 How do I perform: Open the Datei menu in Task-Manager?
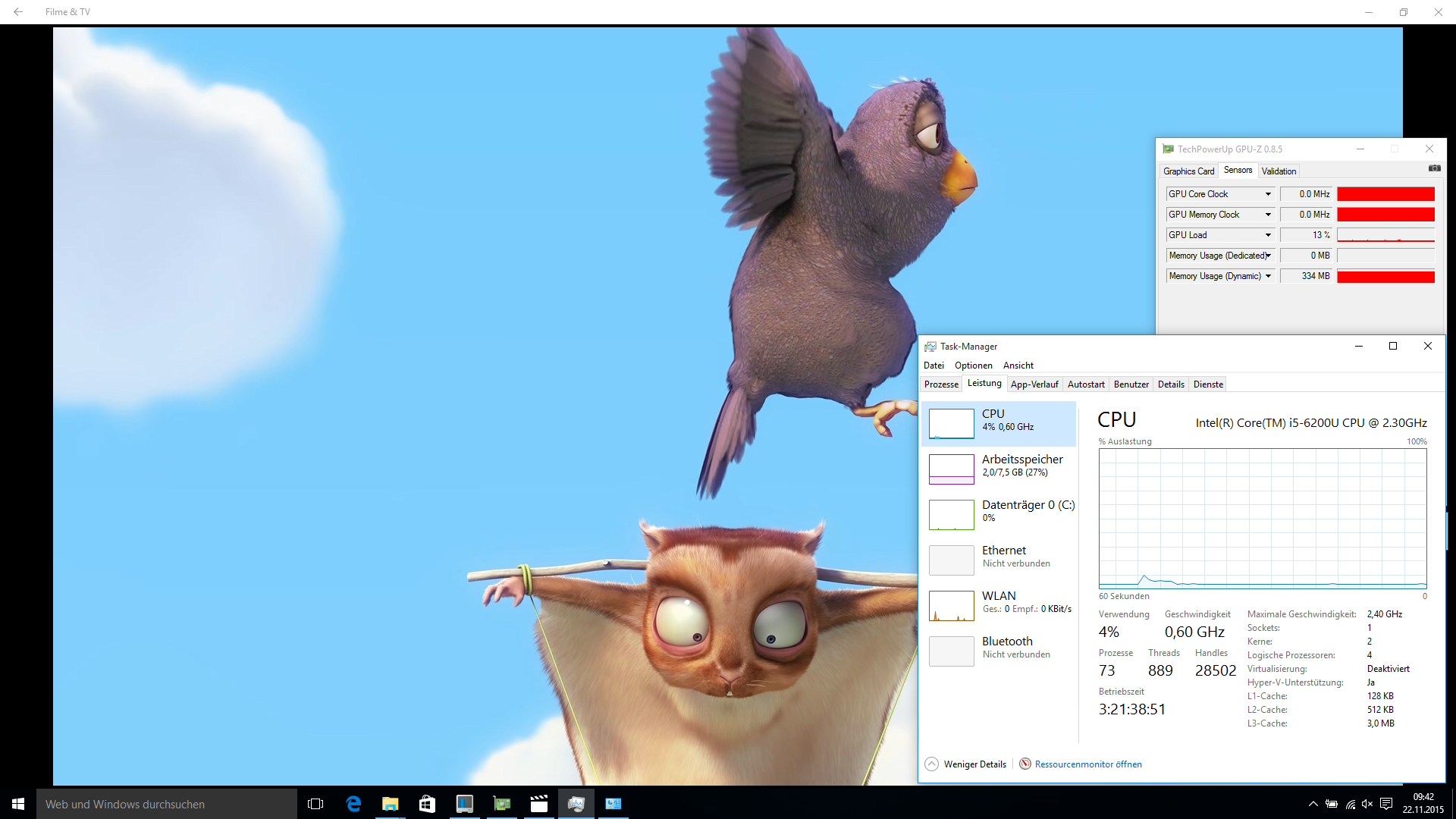pos(934,366)
